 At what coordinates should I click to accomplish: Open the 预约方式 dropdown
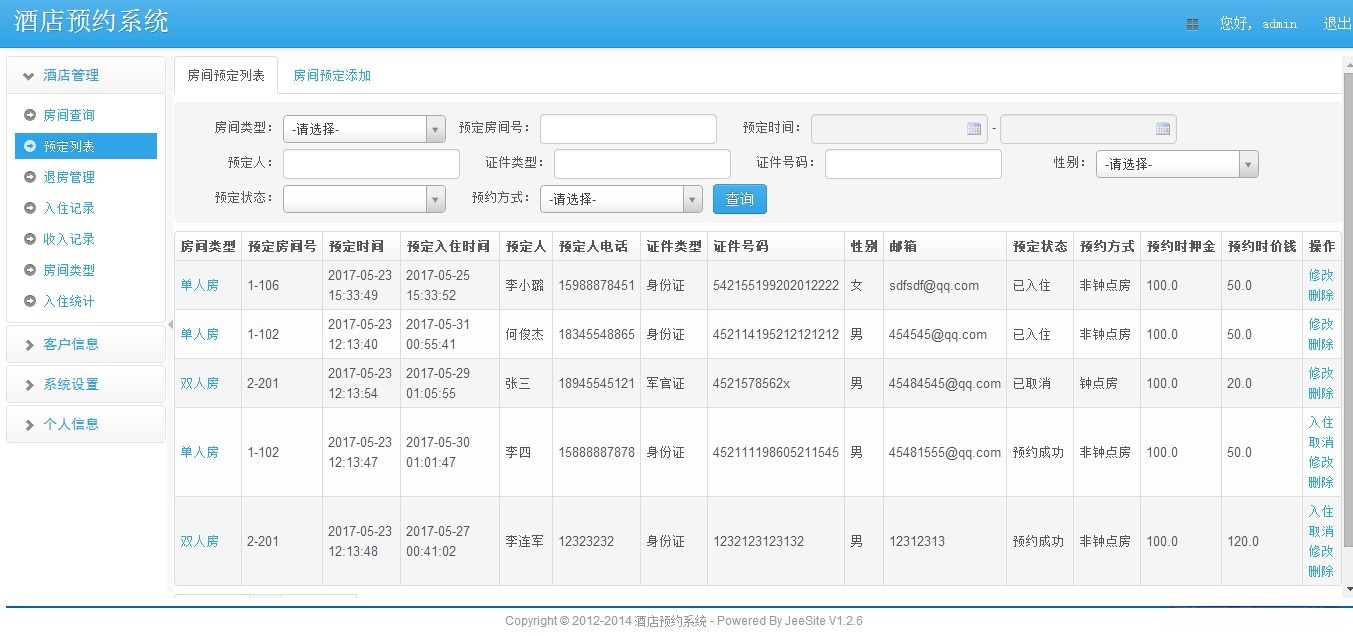point(621,199)
